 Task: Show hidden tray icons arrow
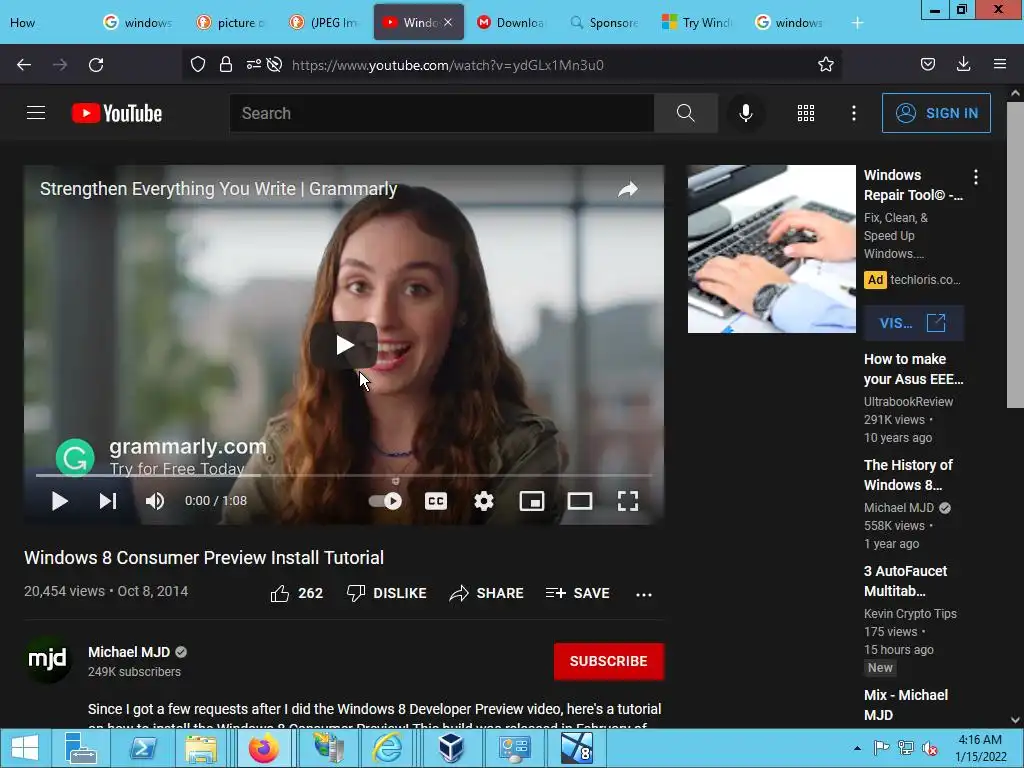(857, 748)
